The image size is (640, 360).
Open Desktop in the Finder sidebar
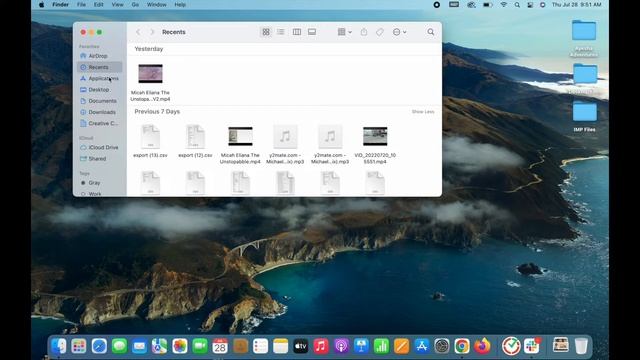99,89
